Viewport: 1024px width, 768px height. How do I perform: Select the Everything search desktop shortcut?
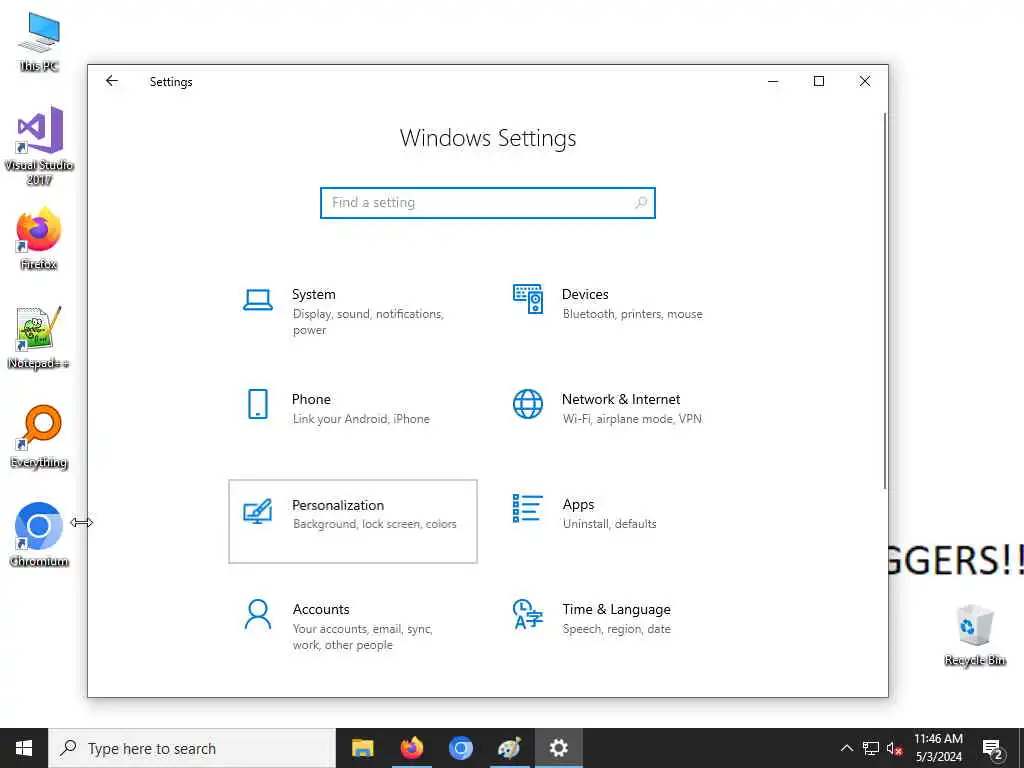click(x=39, y=437)
